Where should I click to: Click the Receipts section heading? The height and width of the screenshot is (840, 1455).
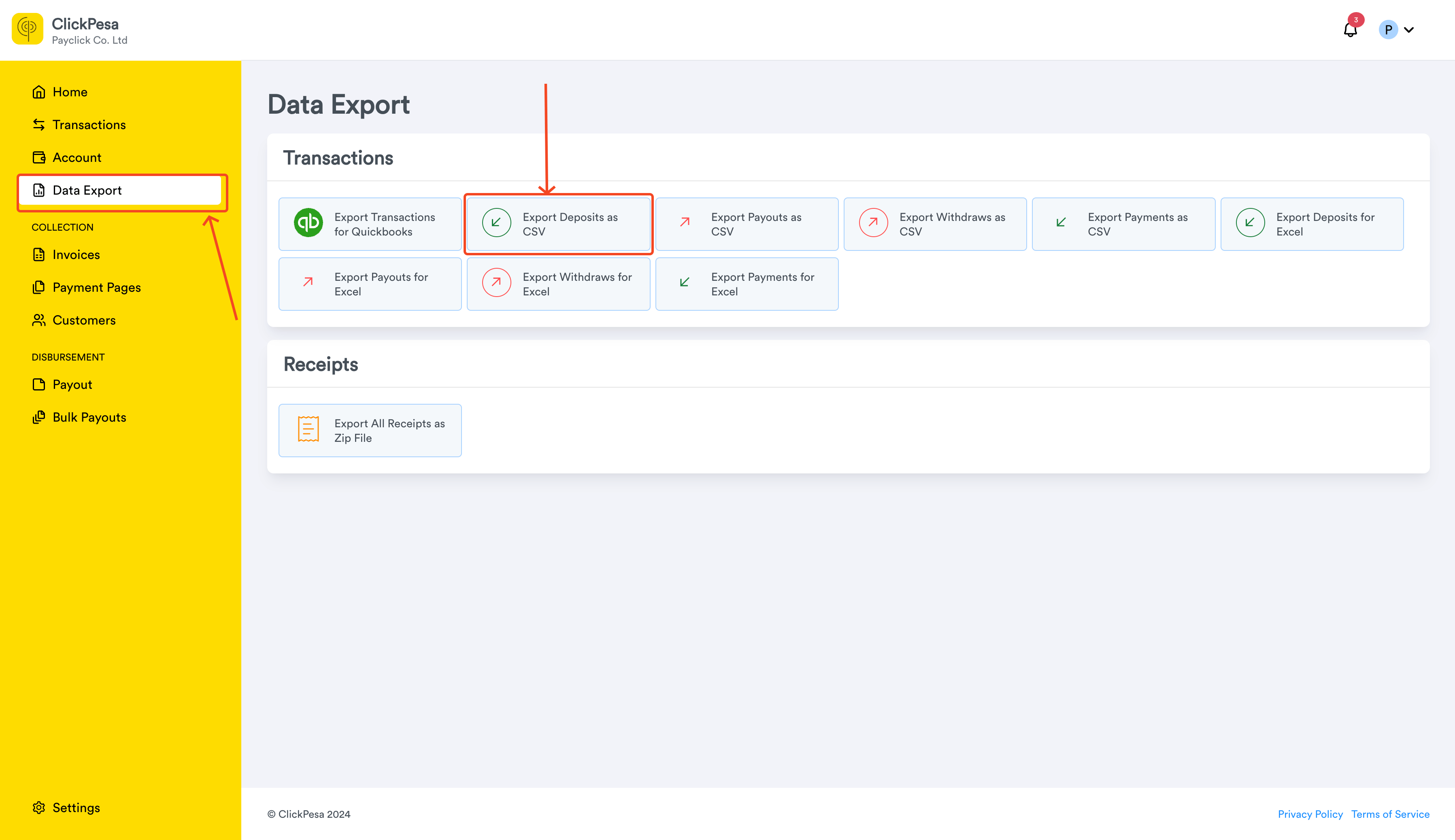(x=320, y=365)
